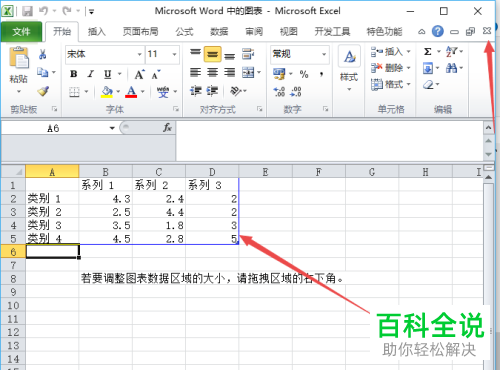The image size is (500, 370).
Task: Open fill color dropdown arrow
Action: coord(118,92)
